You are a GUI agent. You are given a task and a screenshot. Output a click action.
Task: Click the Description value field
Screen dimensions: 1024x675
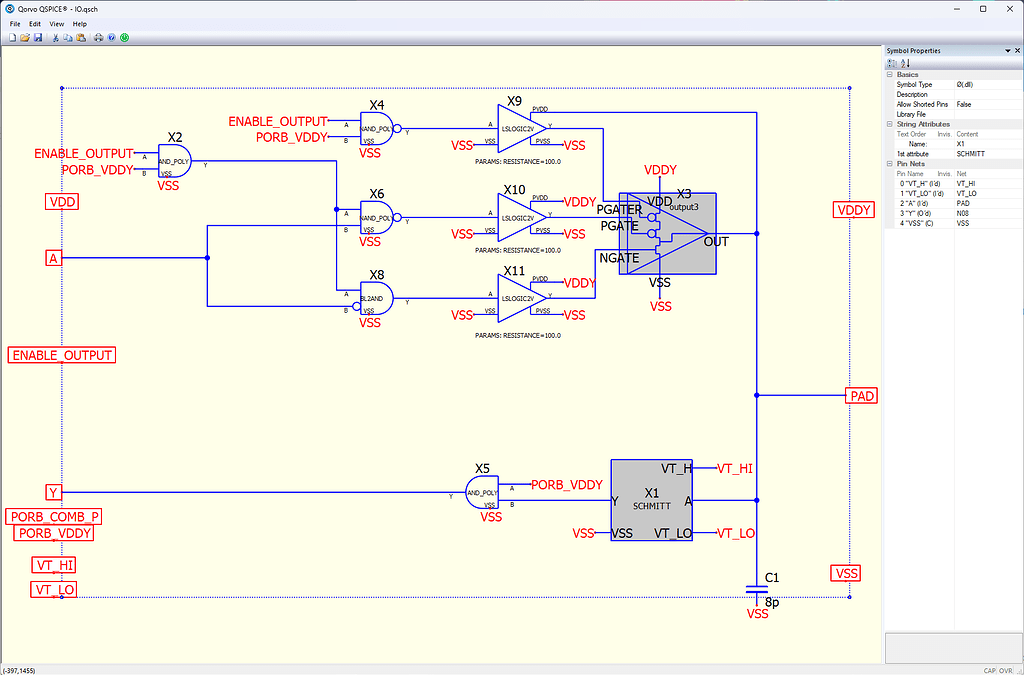[980, 94]
